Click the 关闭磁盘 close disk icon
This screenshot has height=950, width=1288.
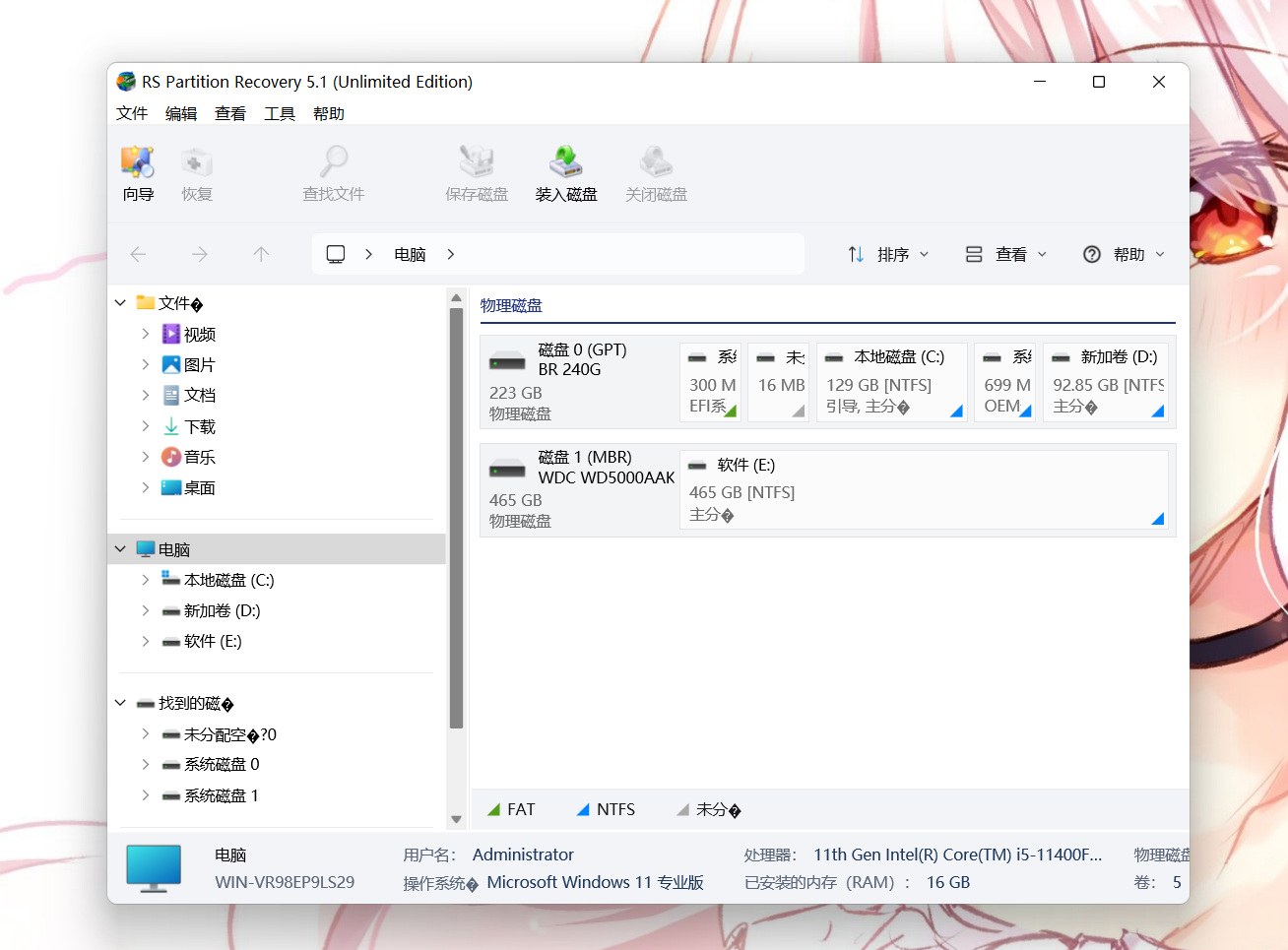657,173
